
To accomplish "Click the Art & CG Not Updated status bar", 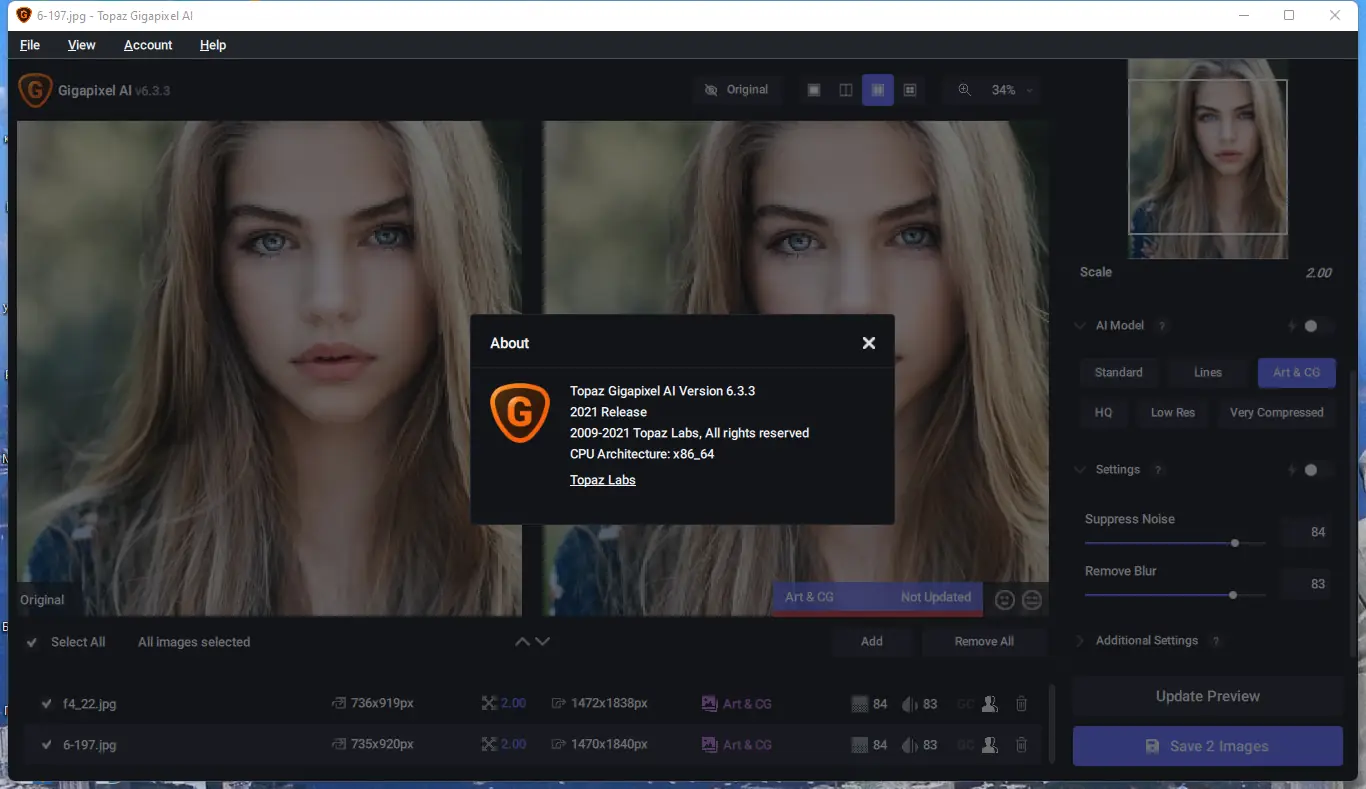I will (x=877, y=598).
